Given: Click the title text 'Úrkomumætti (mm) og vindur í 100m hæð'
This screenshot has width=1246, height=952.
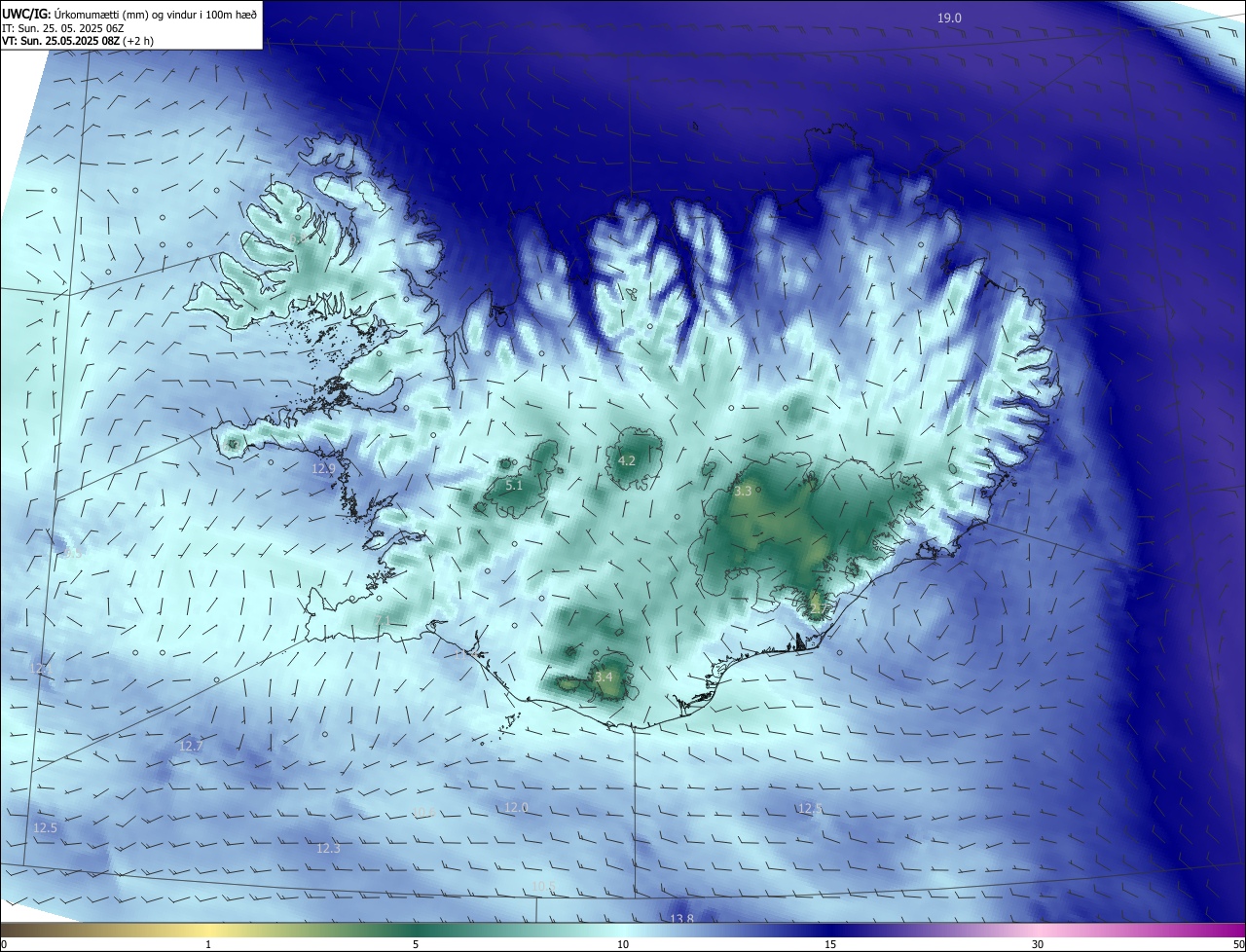Looking at the screenshot, I should [x=156, y=14].
